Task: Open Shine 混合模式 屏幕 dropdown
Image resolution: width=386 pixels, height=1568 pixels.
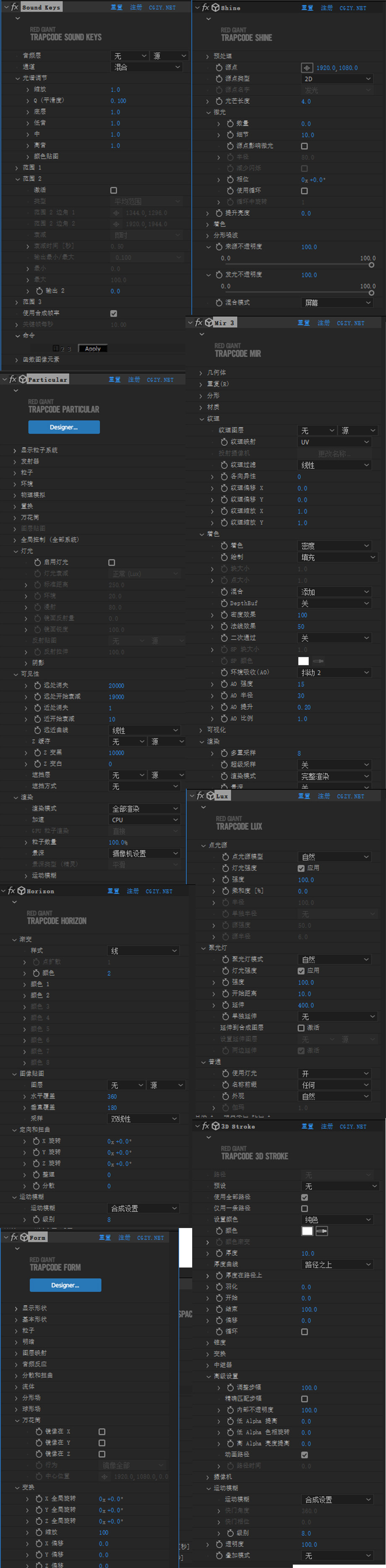Action: [x=336, y=303]
